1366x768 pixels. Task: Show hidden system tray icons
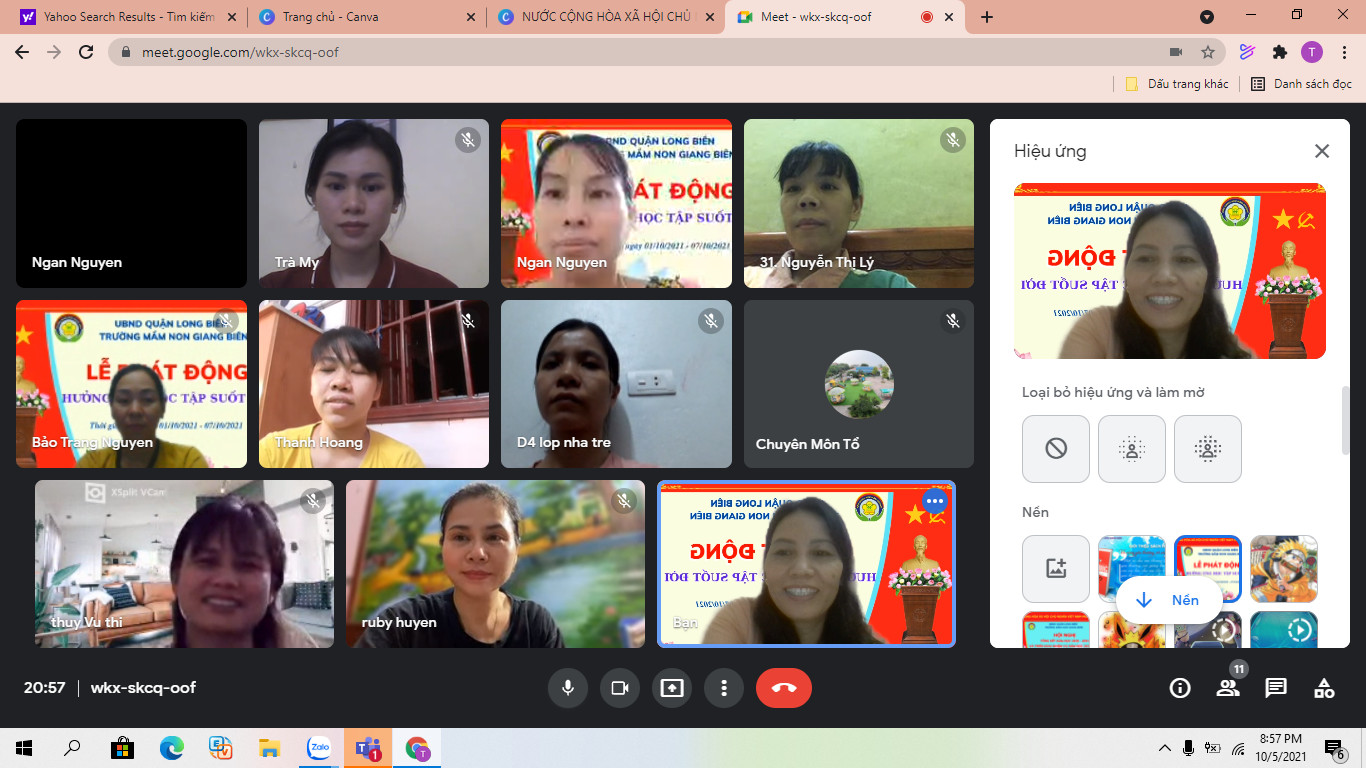click(1164, 748)
